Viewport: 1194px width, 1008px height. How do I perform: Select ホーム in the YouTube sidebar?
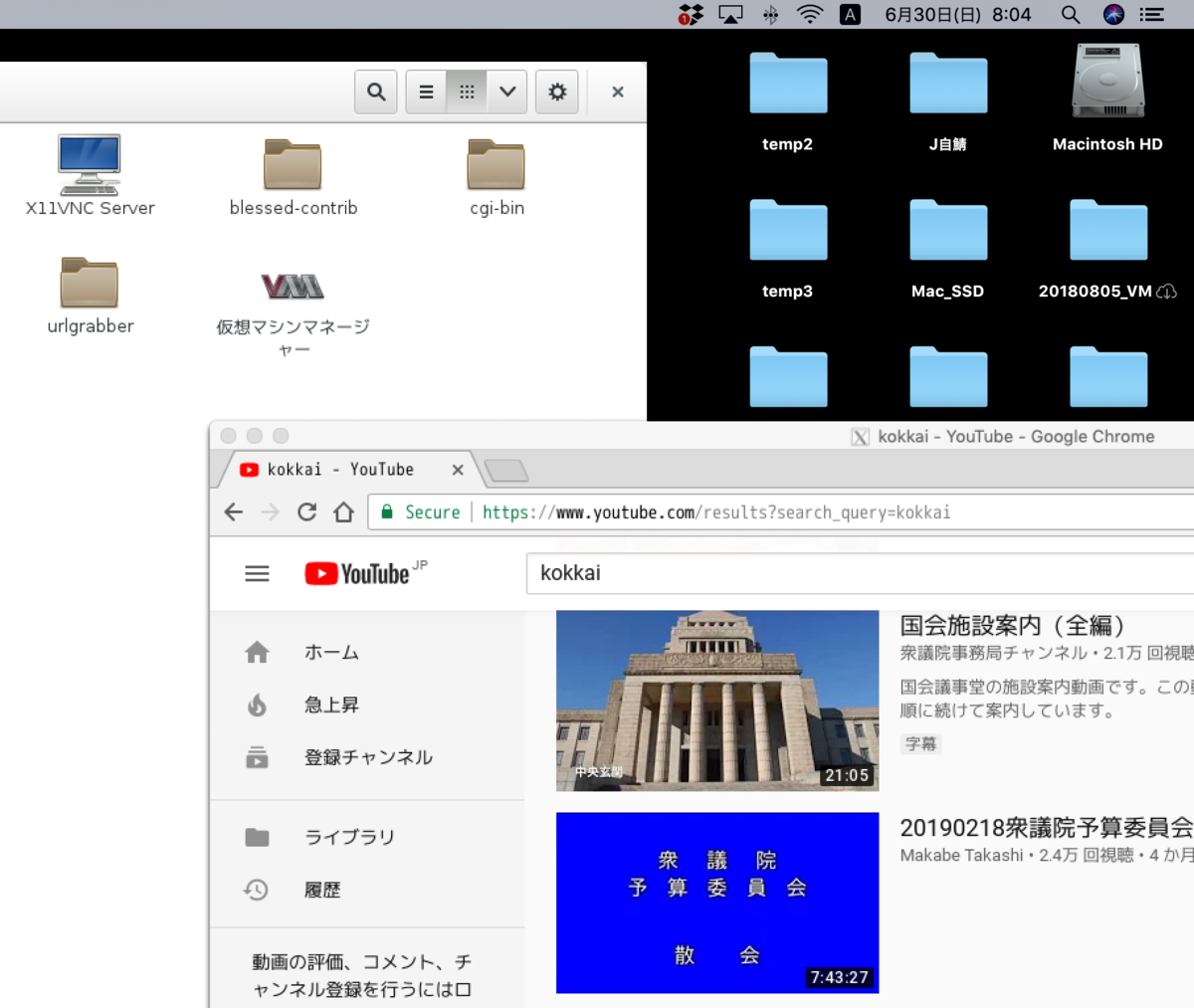coord(331,652)
